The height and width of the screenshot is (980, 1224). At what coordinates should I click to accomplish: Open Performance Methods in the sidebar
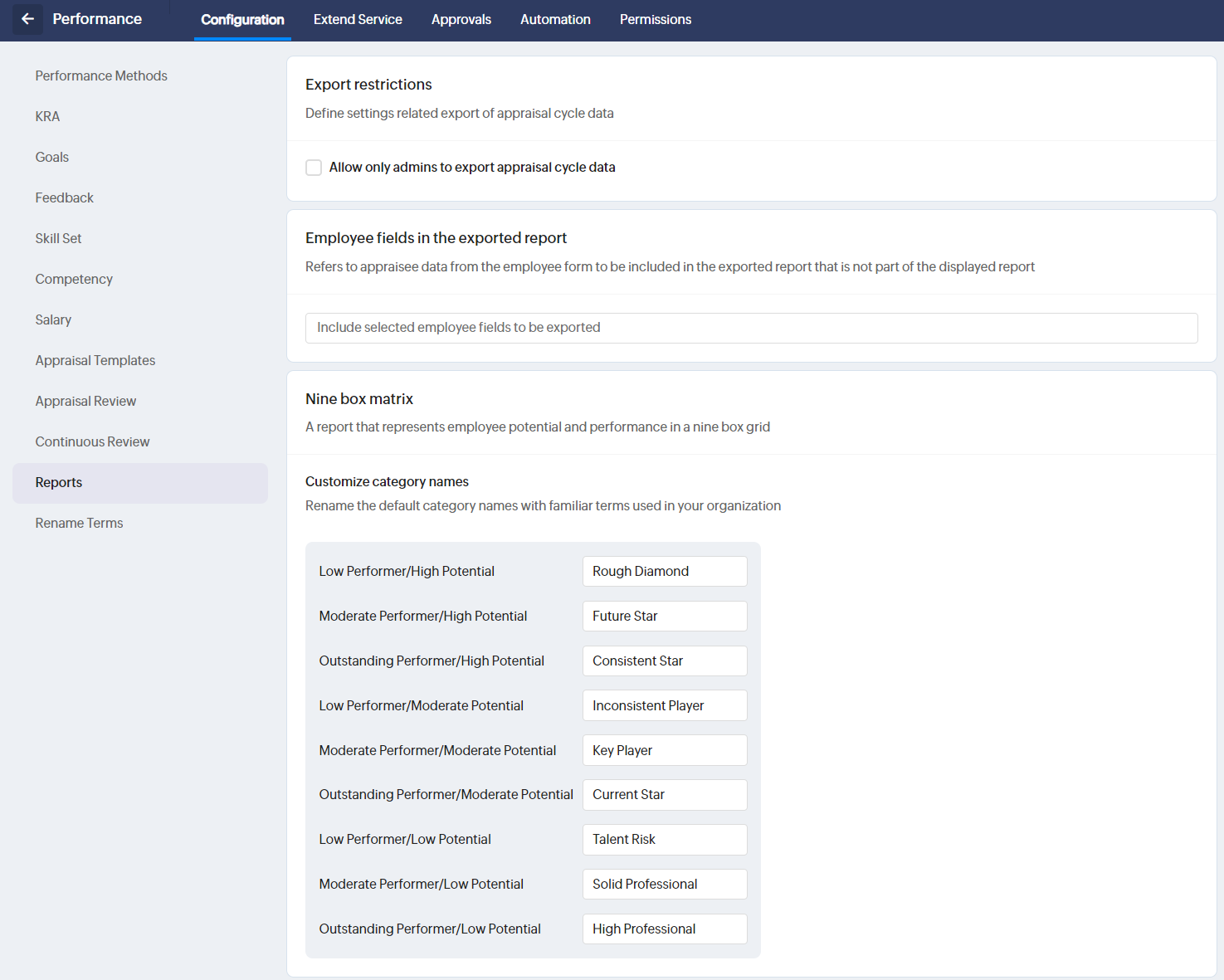tap(101, 76)
